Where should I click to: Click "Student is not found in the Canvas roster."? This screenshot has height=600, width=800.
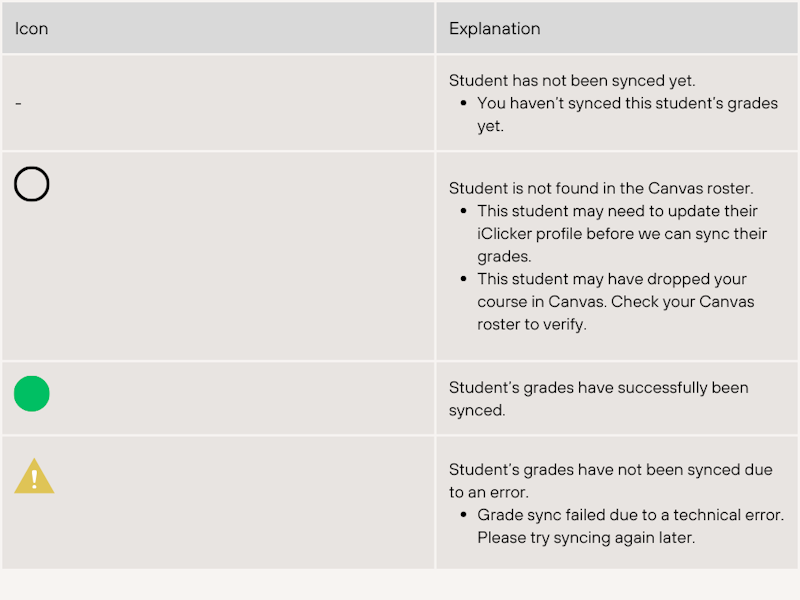(x=601, y=188)
